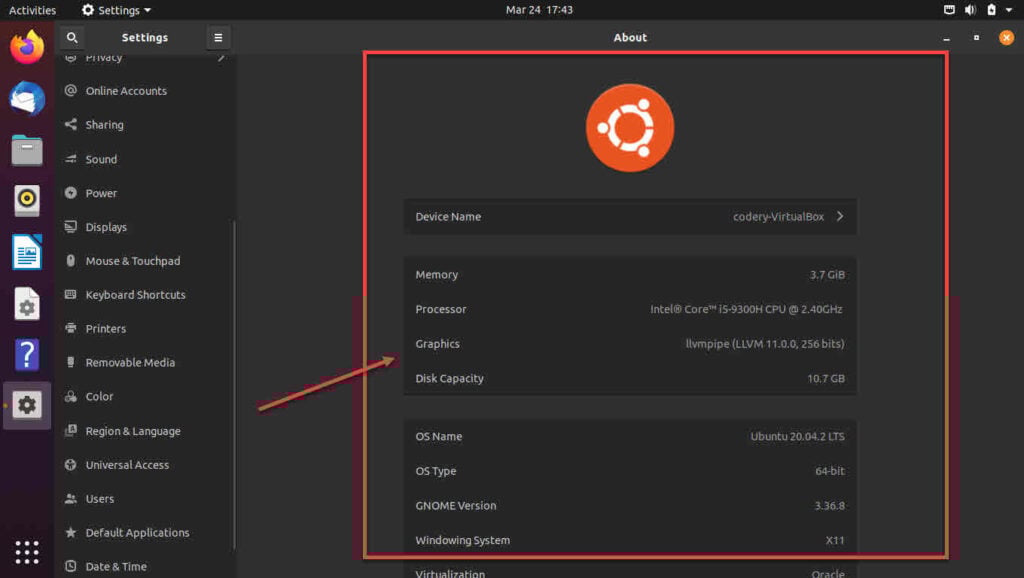Click the Color icon in sidebar
Image resolution: width=1024 pixels, height=578 pixels.
71,396
